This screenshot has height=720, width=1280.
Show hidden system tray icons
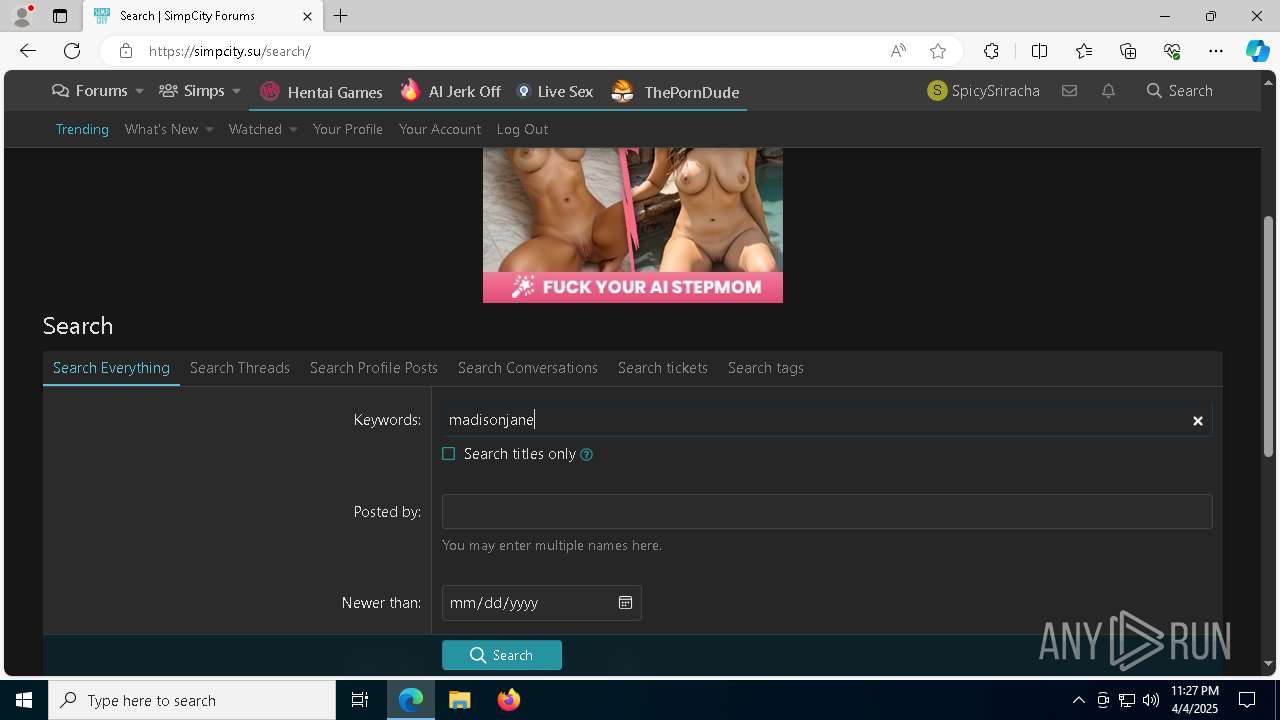click(1078, 700)
